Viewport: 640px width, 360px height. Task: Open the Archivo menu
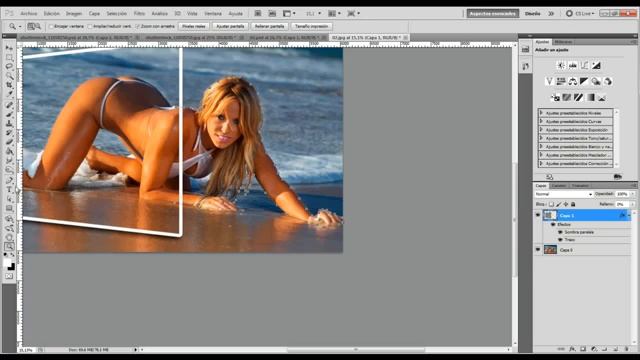pyautogui.click(x=29, y=13)
